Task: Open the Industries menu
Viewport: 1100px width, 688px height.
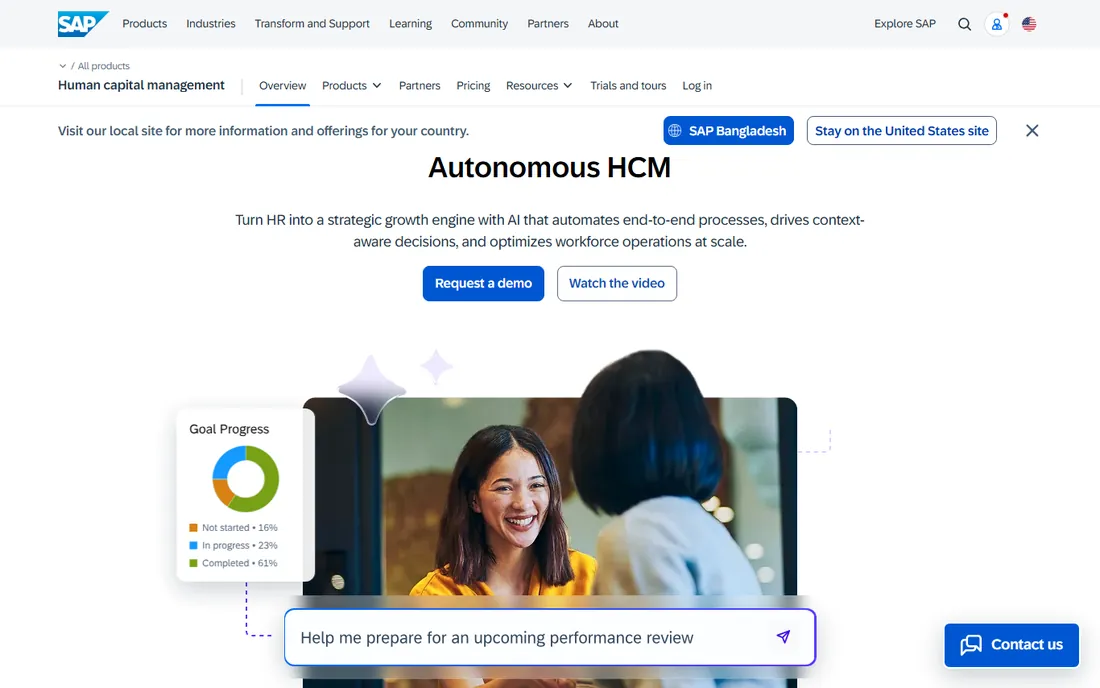Action: pyautogui.click(x=210, y=23)
